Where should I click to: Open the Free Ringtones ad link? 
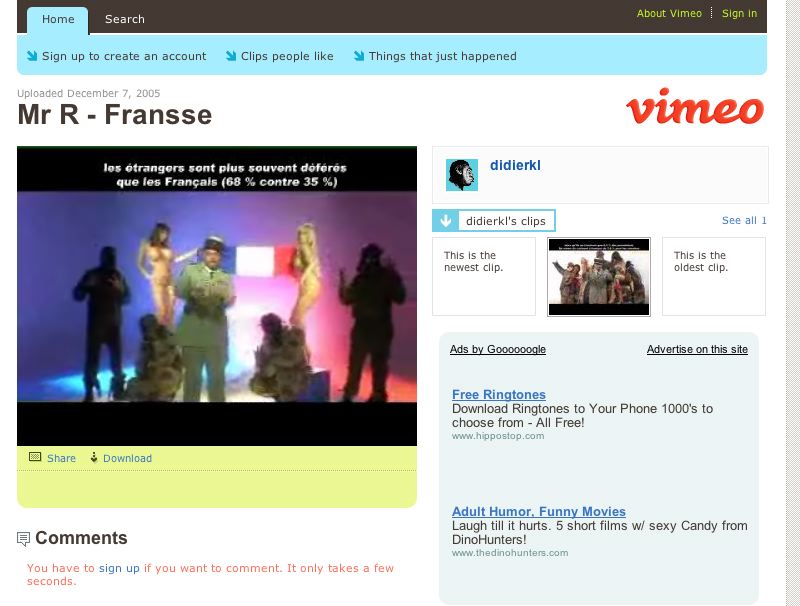498,394
